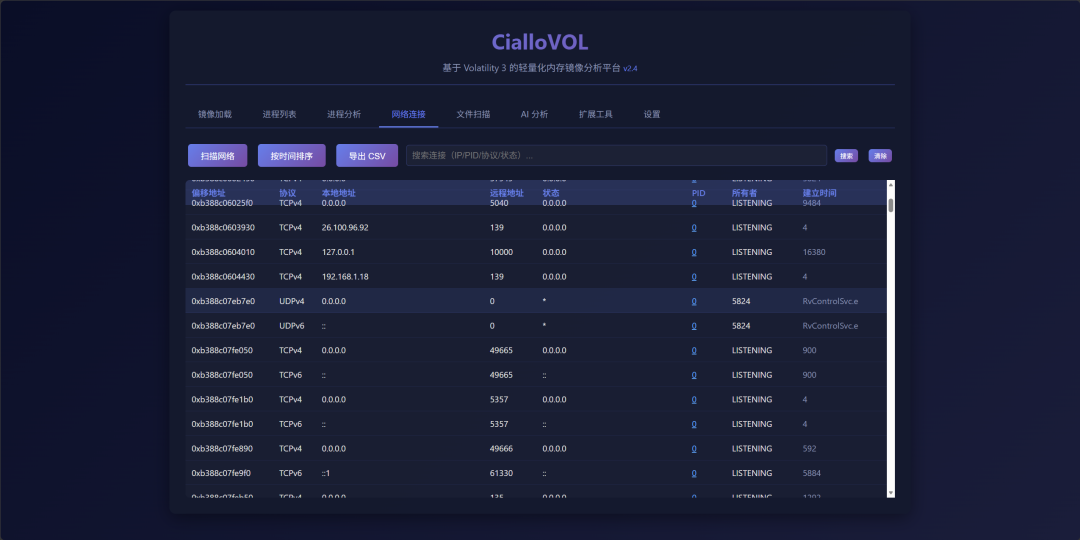This screenshot has width=1080, height=540.
Task: Open PID link in row 0xb388c0603930
Action: tap(694, 227)
